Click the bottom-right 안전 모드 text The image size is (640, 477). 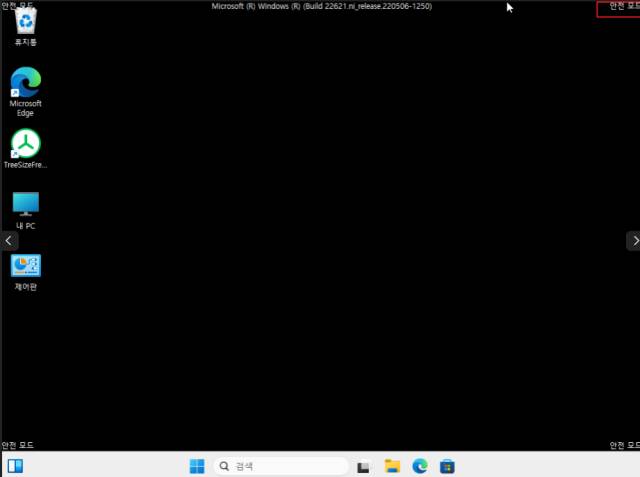click(623, 445)
